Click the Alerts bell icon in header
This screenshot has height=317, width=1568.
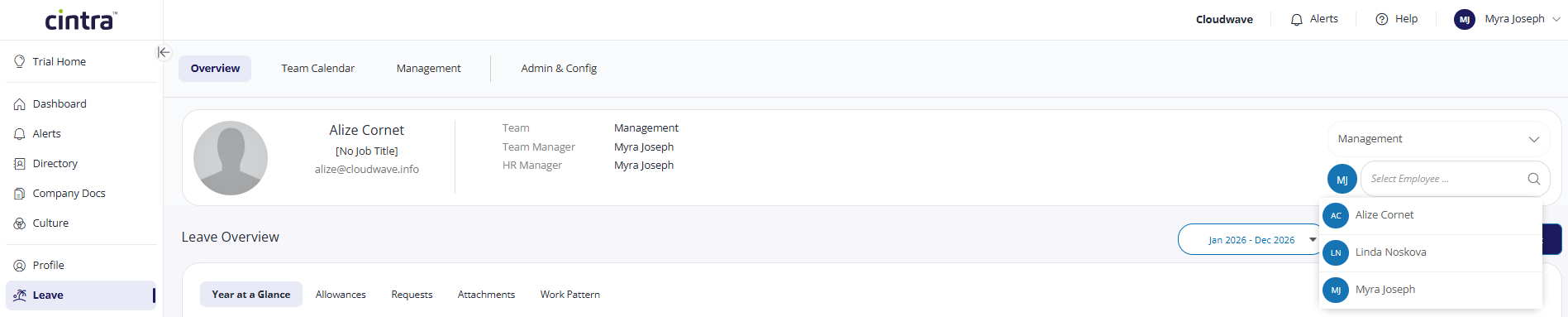1297,19
